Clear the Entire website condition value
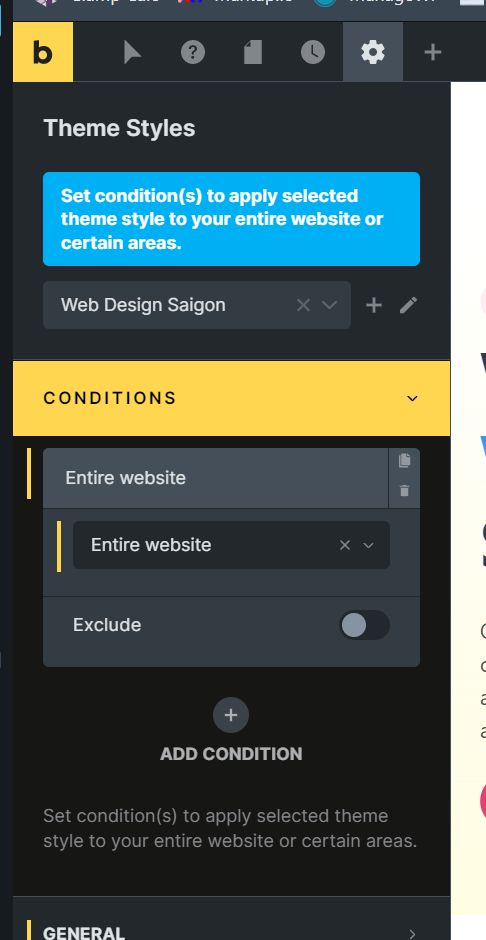 345,545
